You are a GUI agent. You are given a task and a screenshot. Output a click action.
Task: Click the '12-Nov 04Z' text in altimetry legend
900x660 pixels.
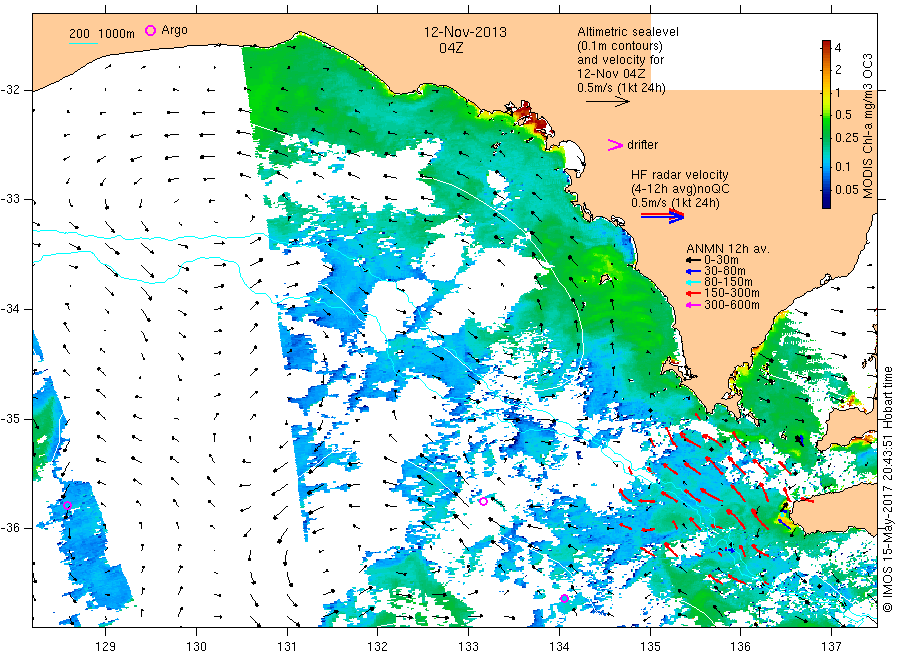pos(611,74)
